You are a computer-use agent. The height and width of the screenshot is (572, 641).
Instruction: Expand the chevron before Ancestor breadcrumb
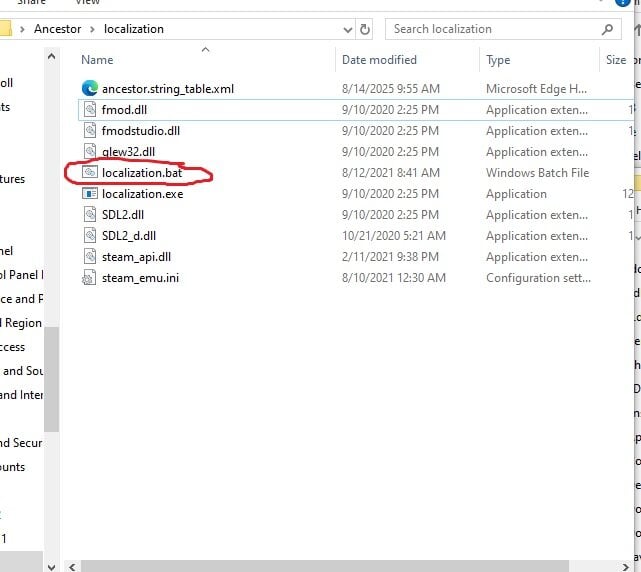click(x=22, y=29)
